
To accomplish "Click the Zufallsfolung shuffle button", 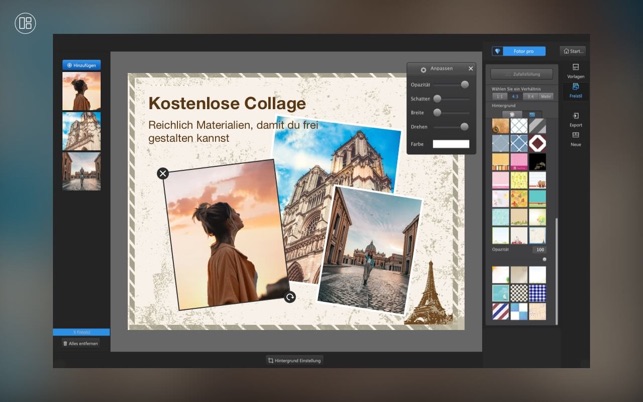I will [x=522, y=74].
